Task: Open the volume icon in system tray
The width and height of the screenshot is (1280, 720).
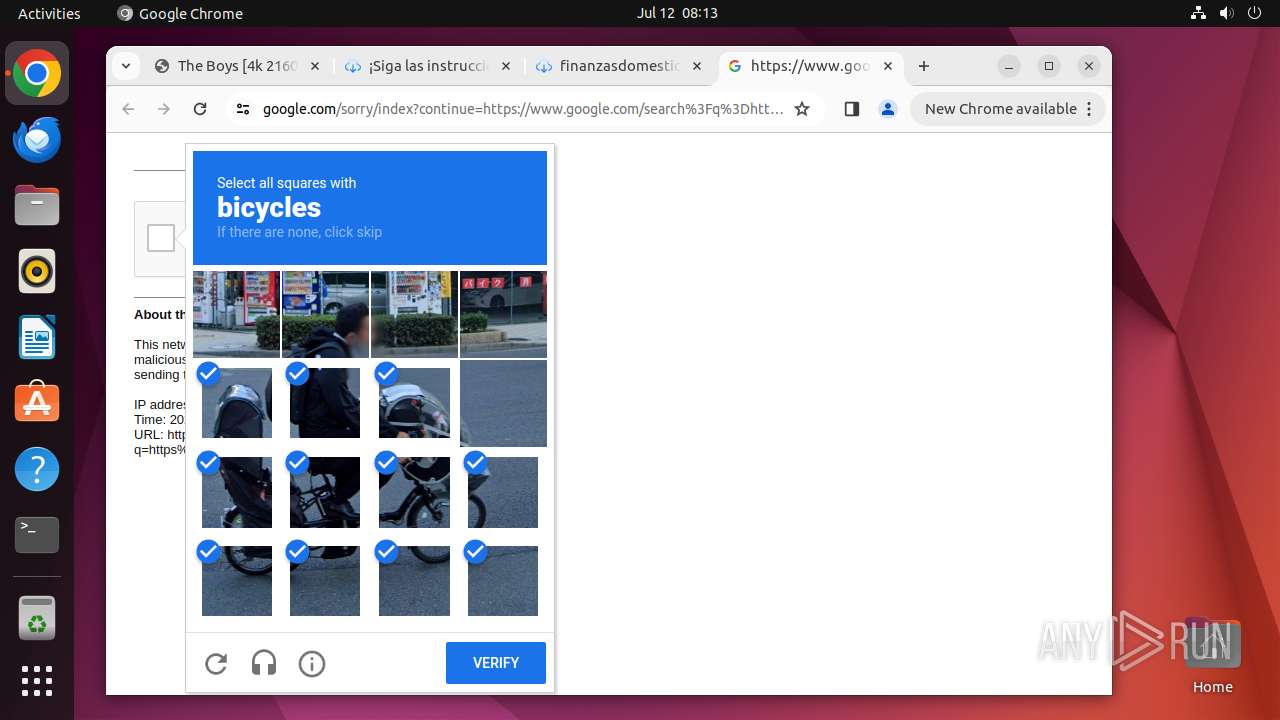Action: coord(1226,13)
